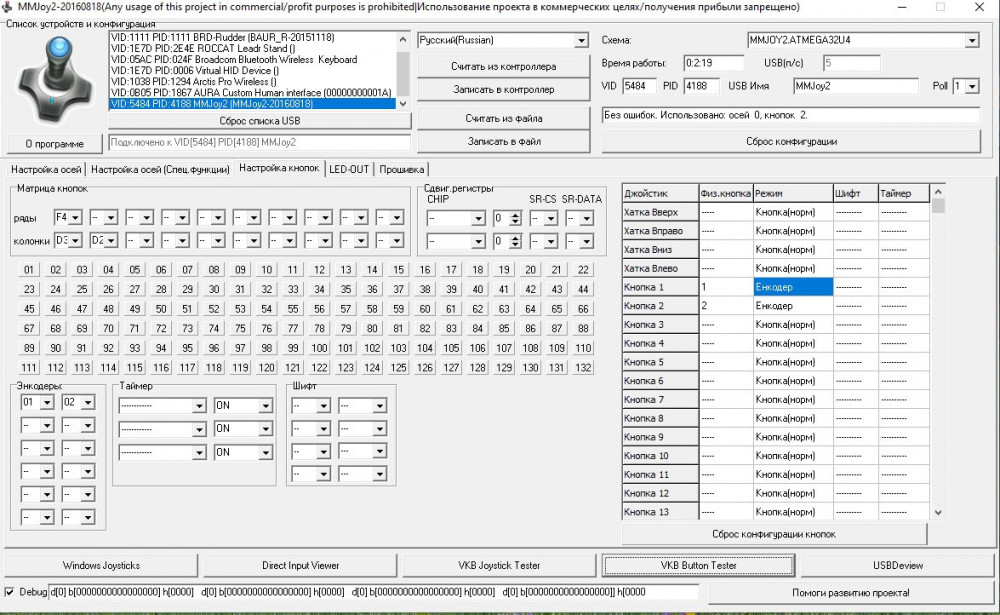This screenshot has width=1000, height=615.
Task: Open the Прошивка tab
Action: 403,169
